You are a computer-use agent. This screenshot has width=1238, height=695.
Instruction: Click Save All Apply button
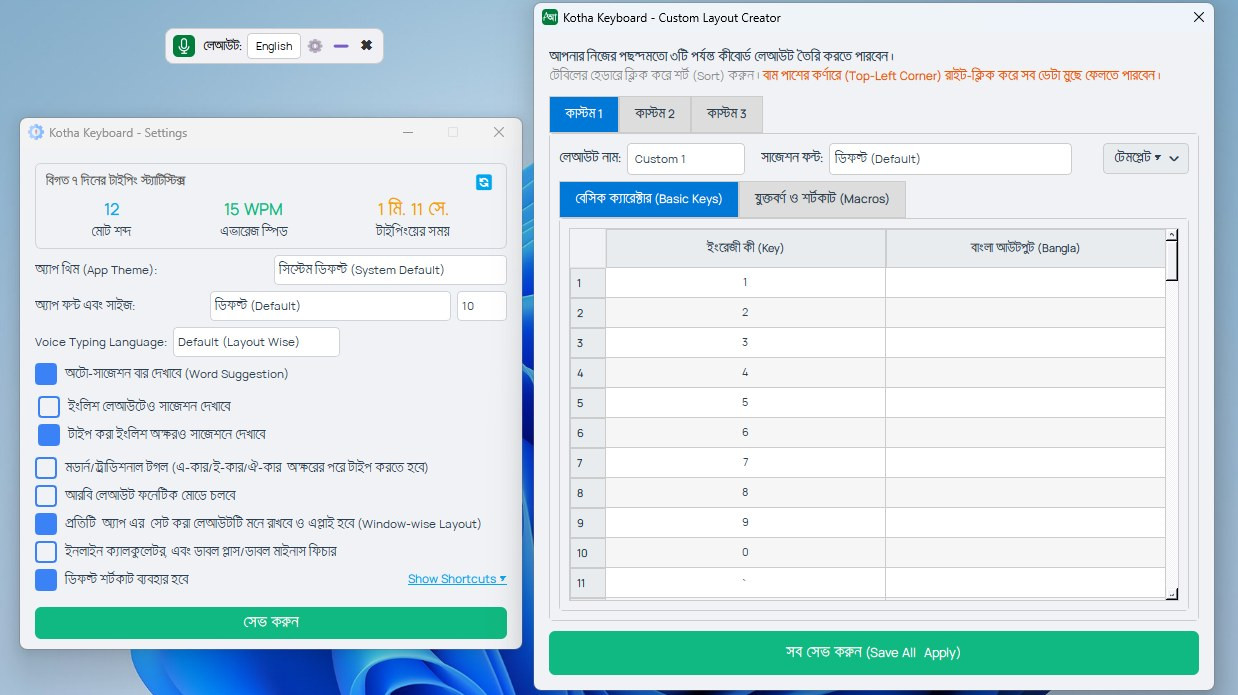click(x=873, y=652)
